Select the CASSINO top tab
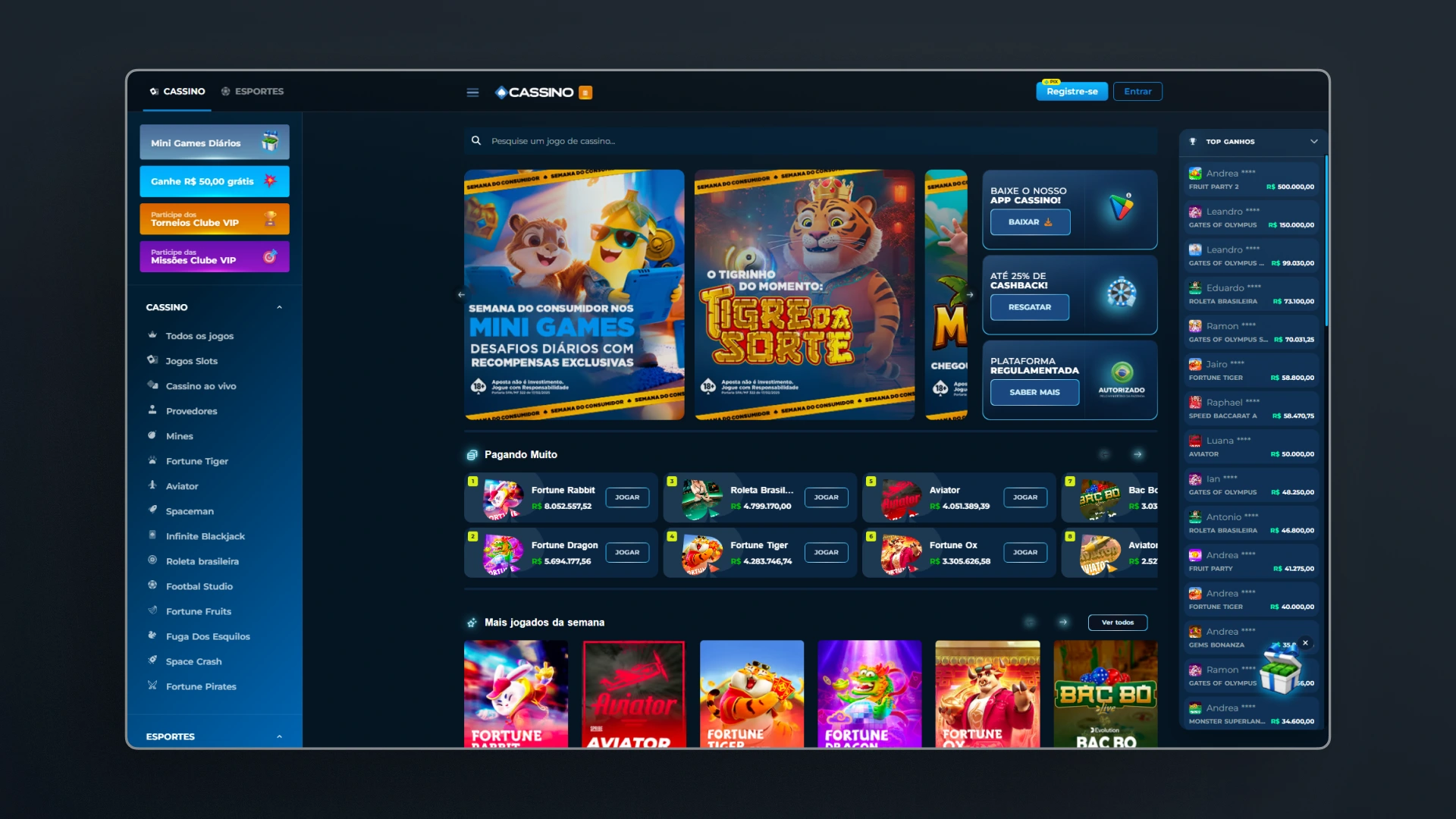Image resolution: width=1456 pixels, height=819 pixels. [177, 91]
